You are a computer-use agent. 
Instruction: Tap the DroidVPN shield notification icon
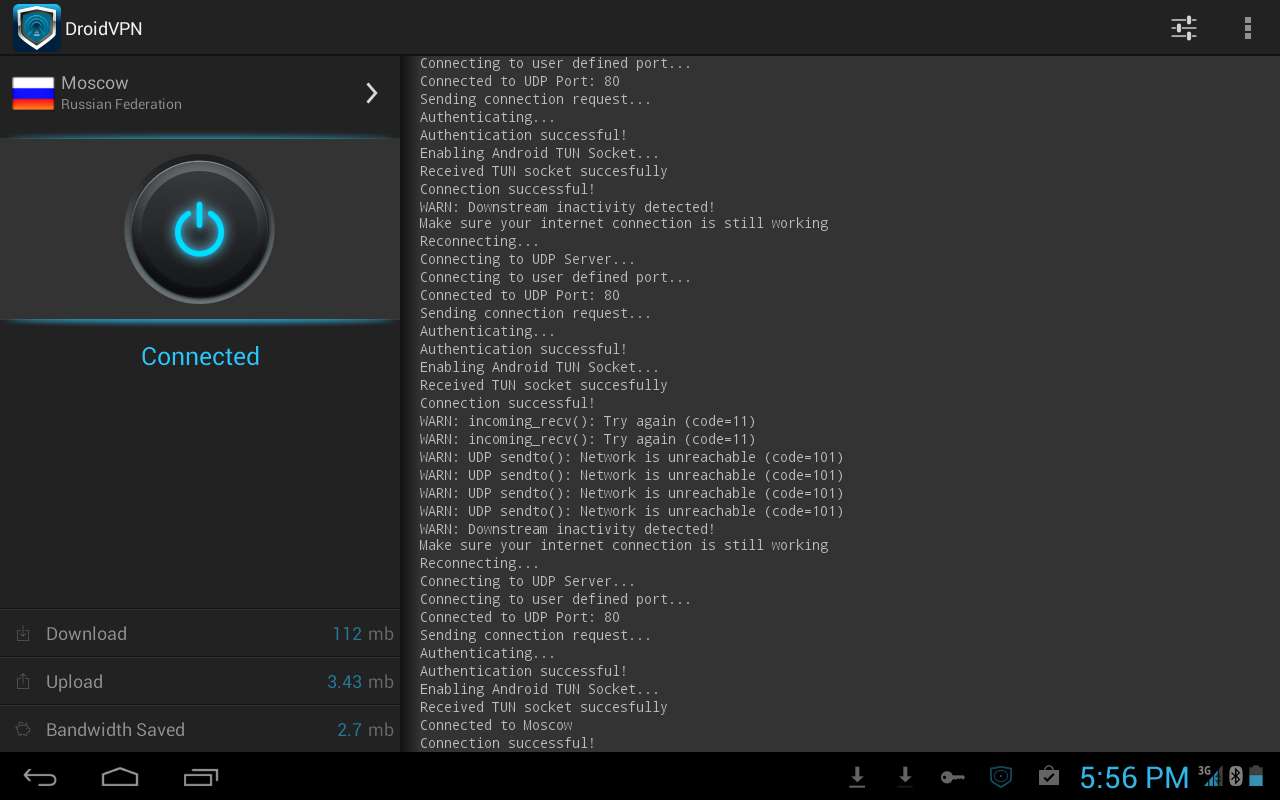(x=1000, y=777)
